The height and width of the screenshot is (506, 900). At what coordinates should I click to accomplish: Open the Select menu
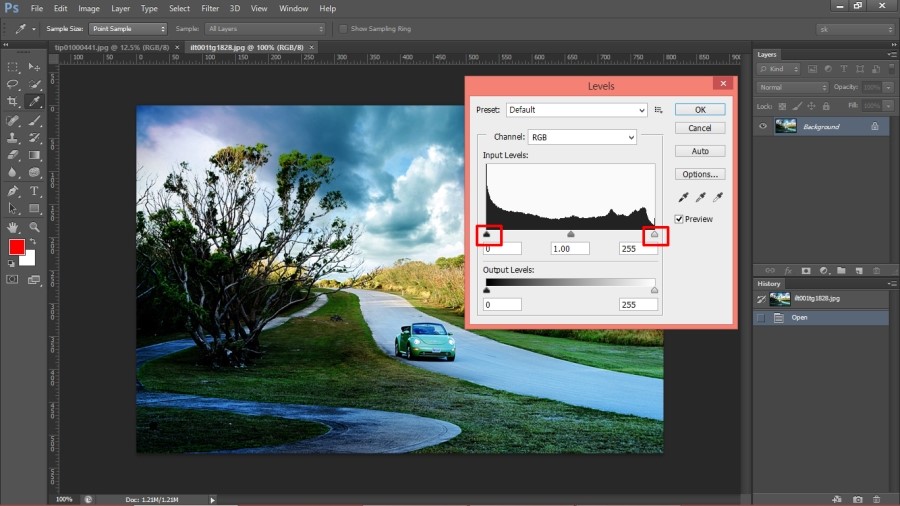point(179,9)
